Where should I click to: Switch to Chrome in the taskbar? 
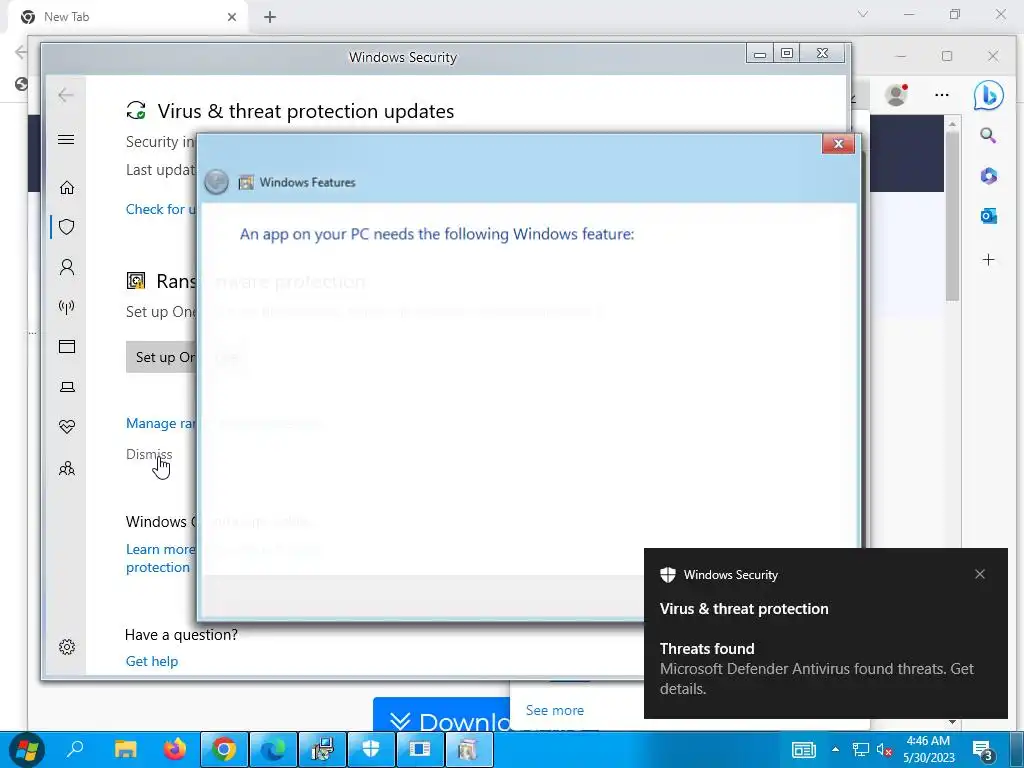[224, 749]
